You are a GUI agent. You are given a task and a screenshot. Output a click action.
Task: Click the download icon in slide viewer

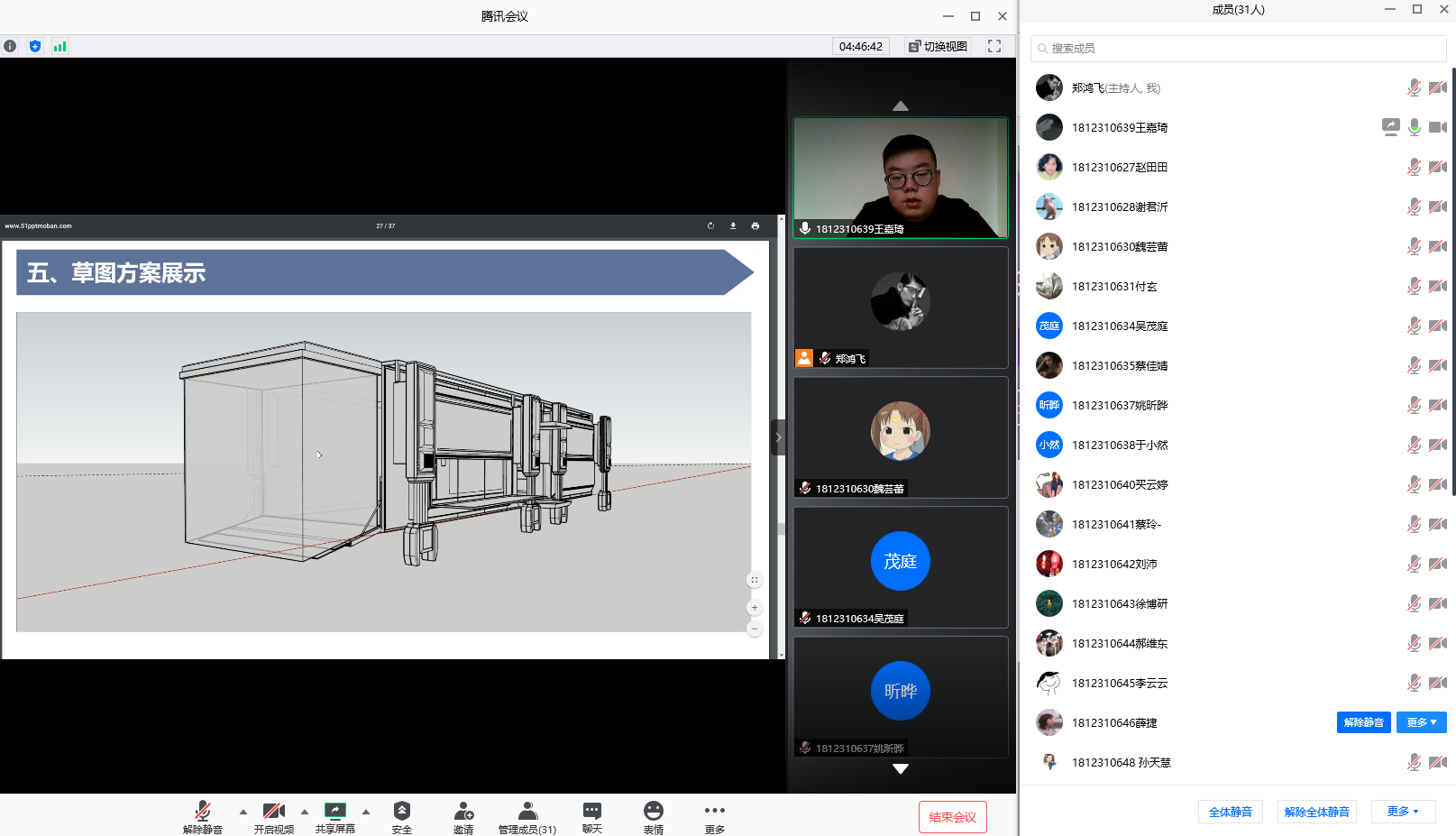point(733,225)
